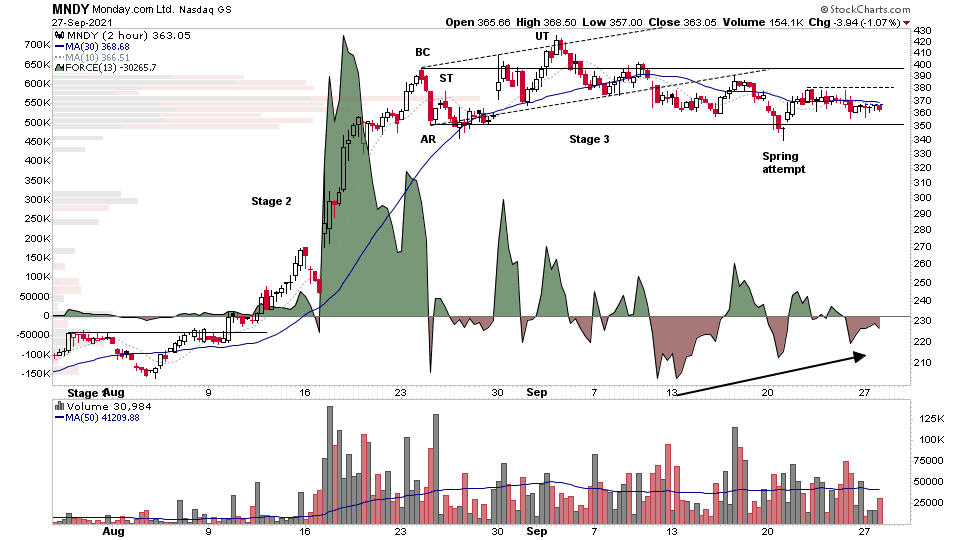
Task: Click the Nasdaq GS exchange label
Action: (205, 10)
